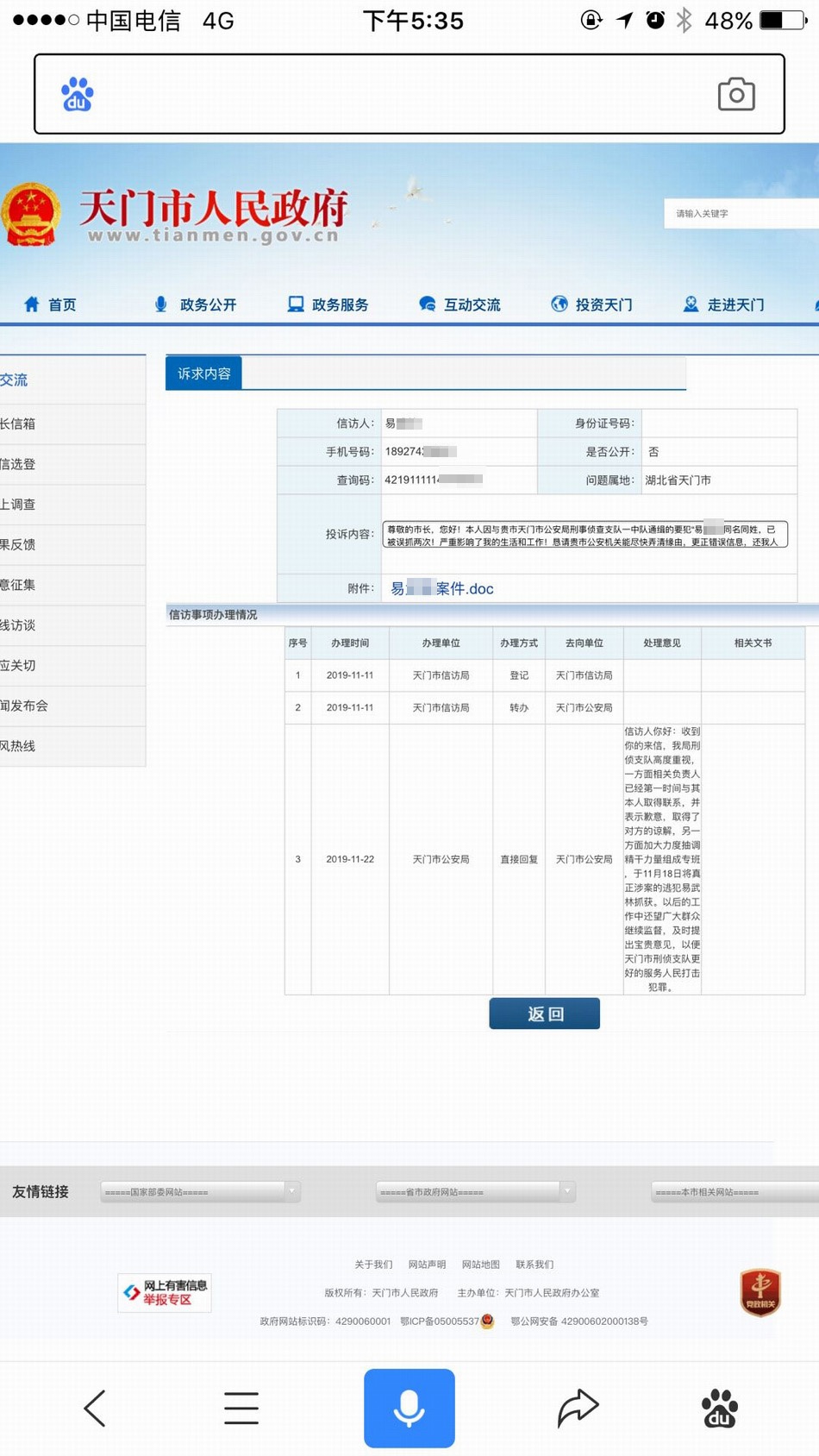
Task: Tap the share arrow icon
Action: coord(578,1408)
